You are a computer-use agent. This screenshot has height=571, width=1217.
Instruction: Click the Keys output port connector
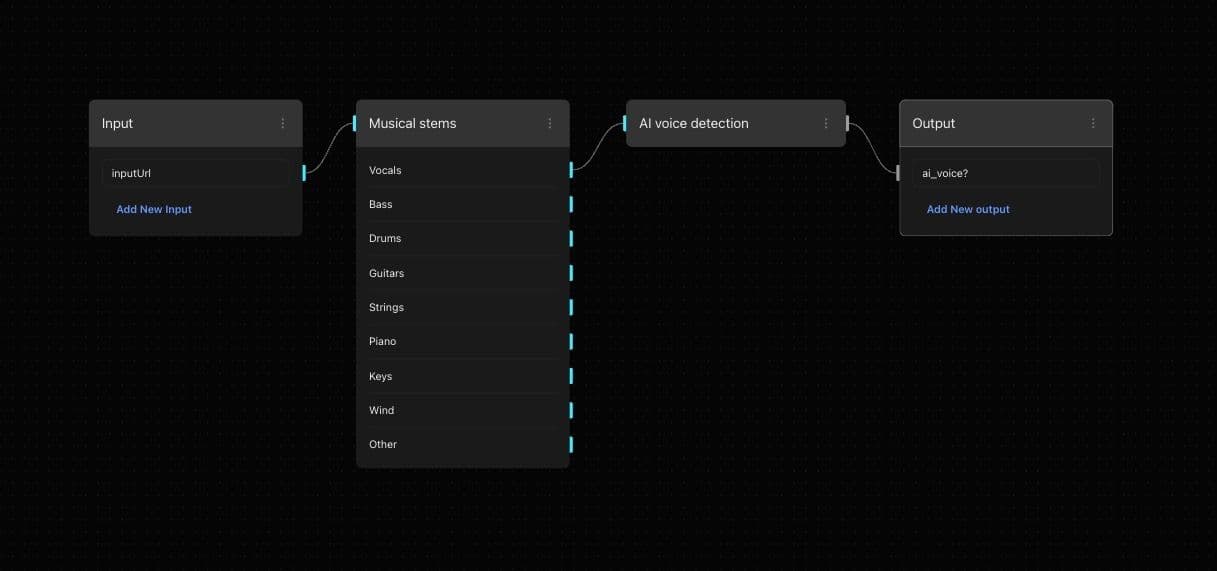tap(571, 376)
